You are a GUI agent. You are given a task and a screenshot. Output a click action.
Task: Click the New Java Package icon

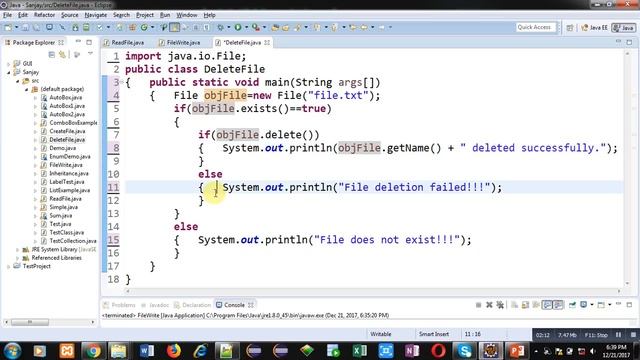click(132, 27)
